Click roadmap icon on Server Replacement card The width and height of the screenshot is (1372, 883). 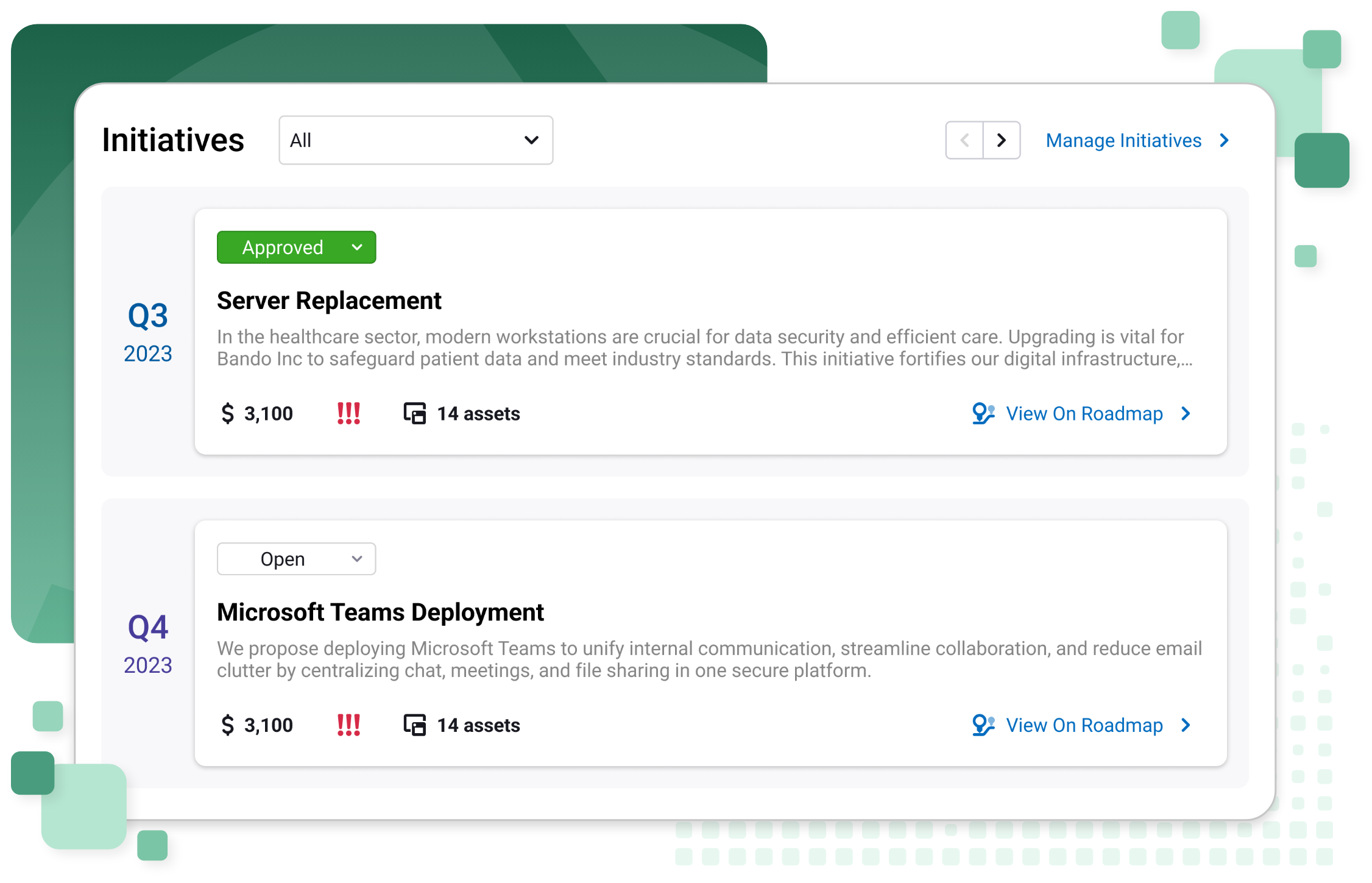983,413
